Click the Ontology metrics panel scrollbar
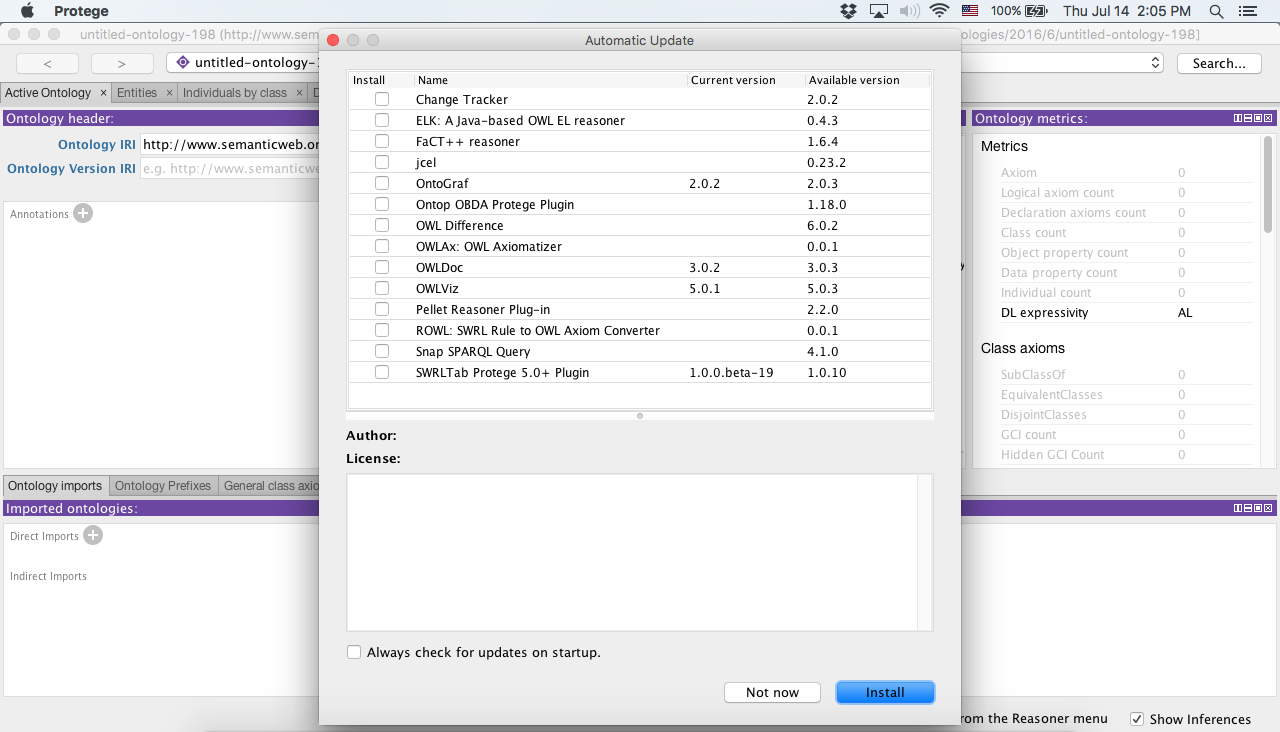1280x732 pixels. coord(1268,185)
